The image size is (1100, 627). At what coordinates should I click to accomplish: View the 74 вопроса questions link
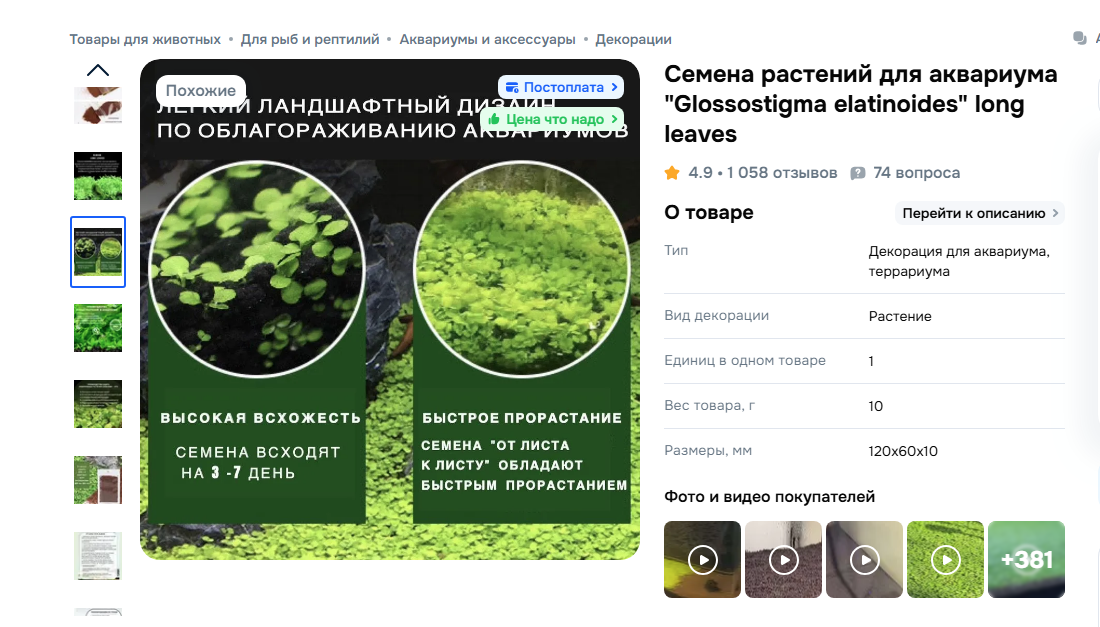(x=916, y=173)
